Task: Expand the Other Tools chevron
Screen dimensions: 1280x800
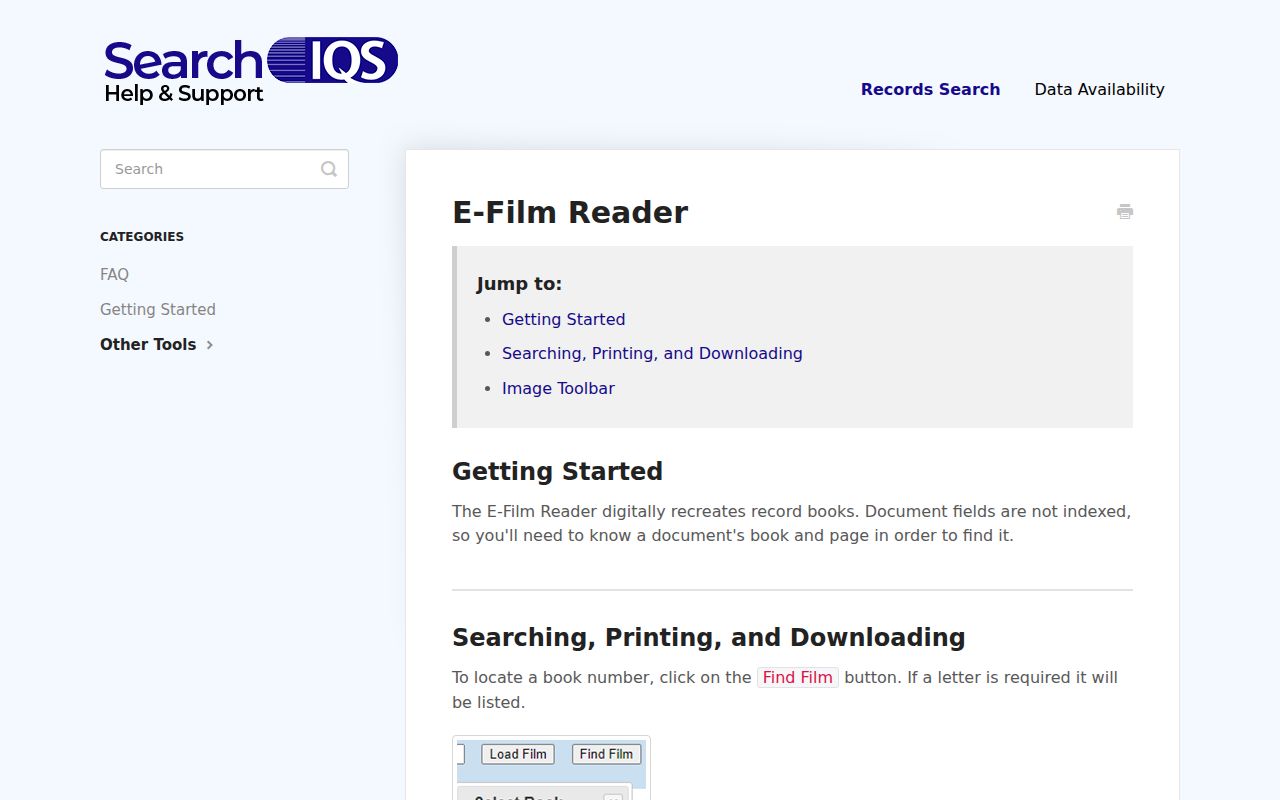Action: tap(210, 345)
